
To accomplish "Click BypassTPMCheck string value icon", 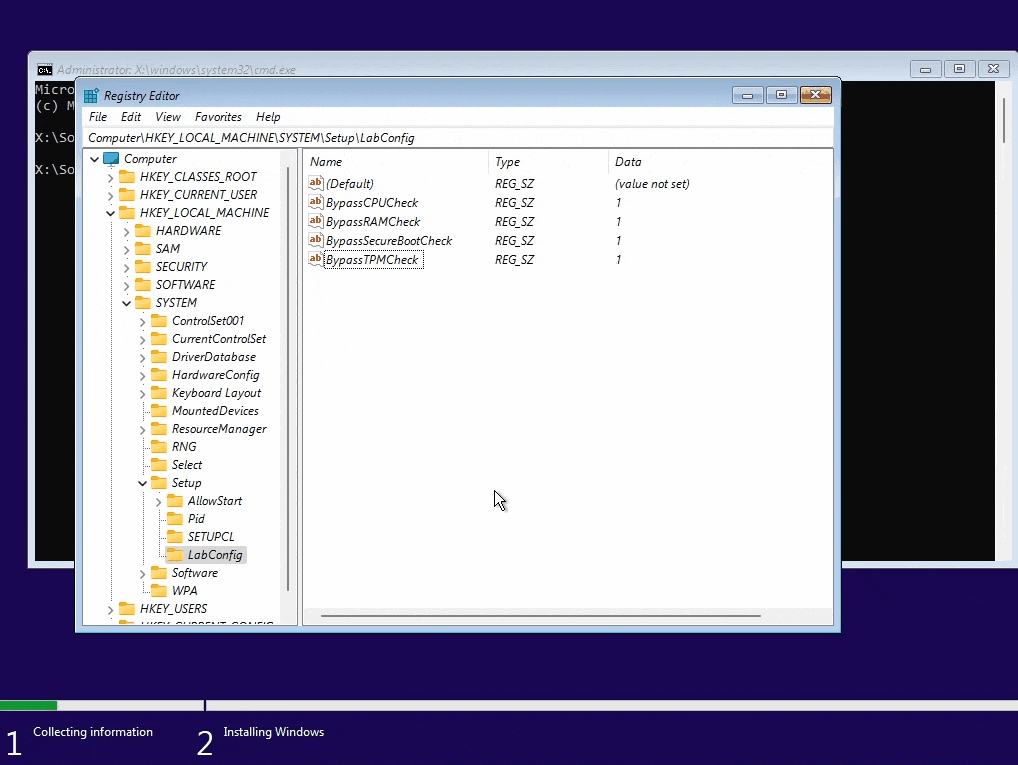I will pos(316,259).
